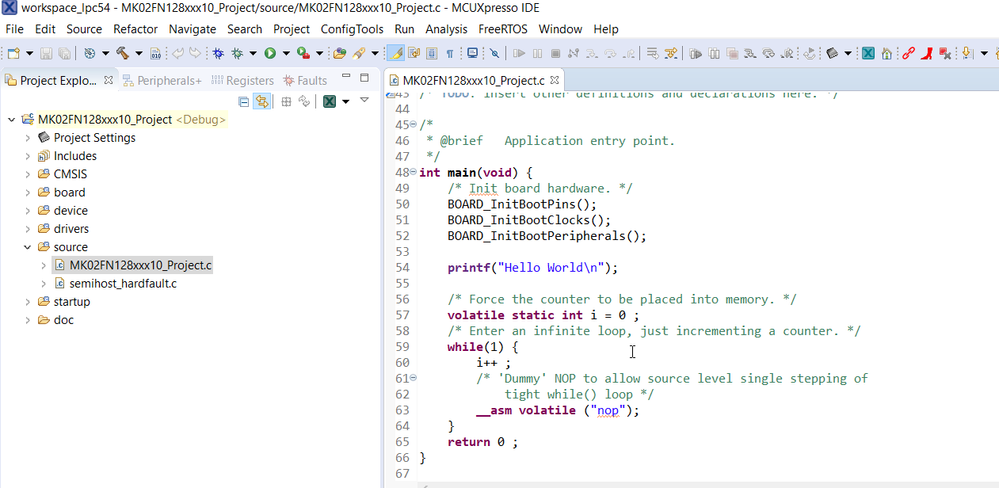Select the doc folder in tree
The width and height of the screenshot is (999, 488).
[55, 320]
